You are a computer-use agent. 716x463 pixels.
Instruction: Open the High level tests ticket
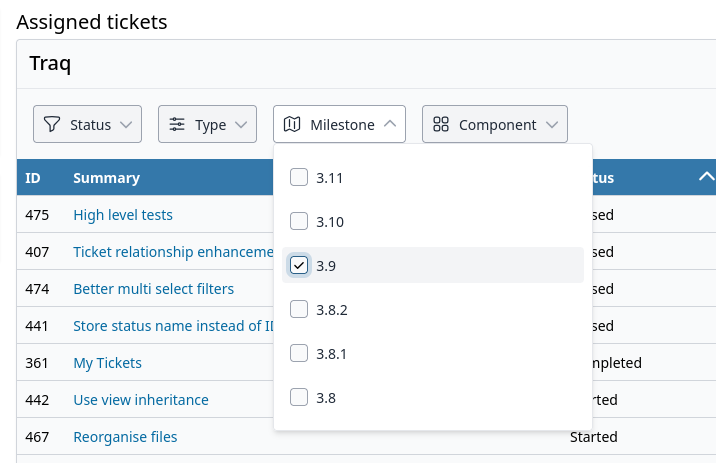pos(123,215)
